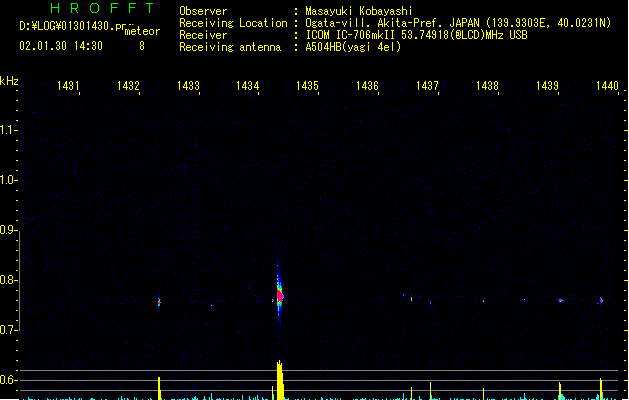Click the red echo spot below 1439

tap(560, 300)
